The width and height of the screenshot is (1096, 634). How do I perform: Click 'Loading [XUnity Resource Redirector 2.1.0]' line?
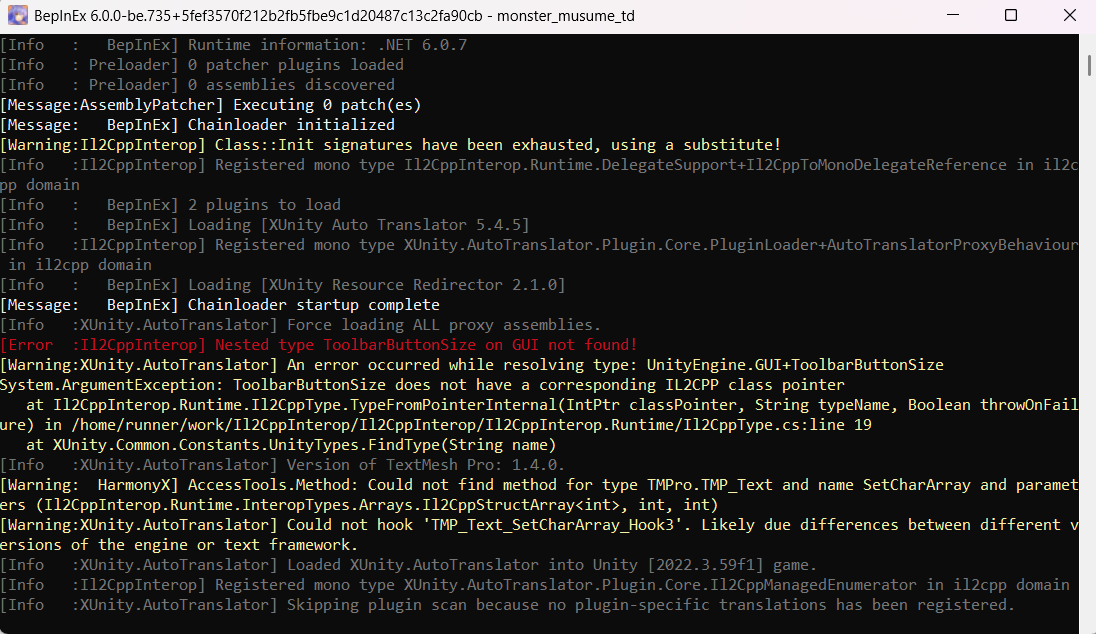(x=283, y=285)
